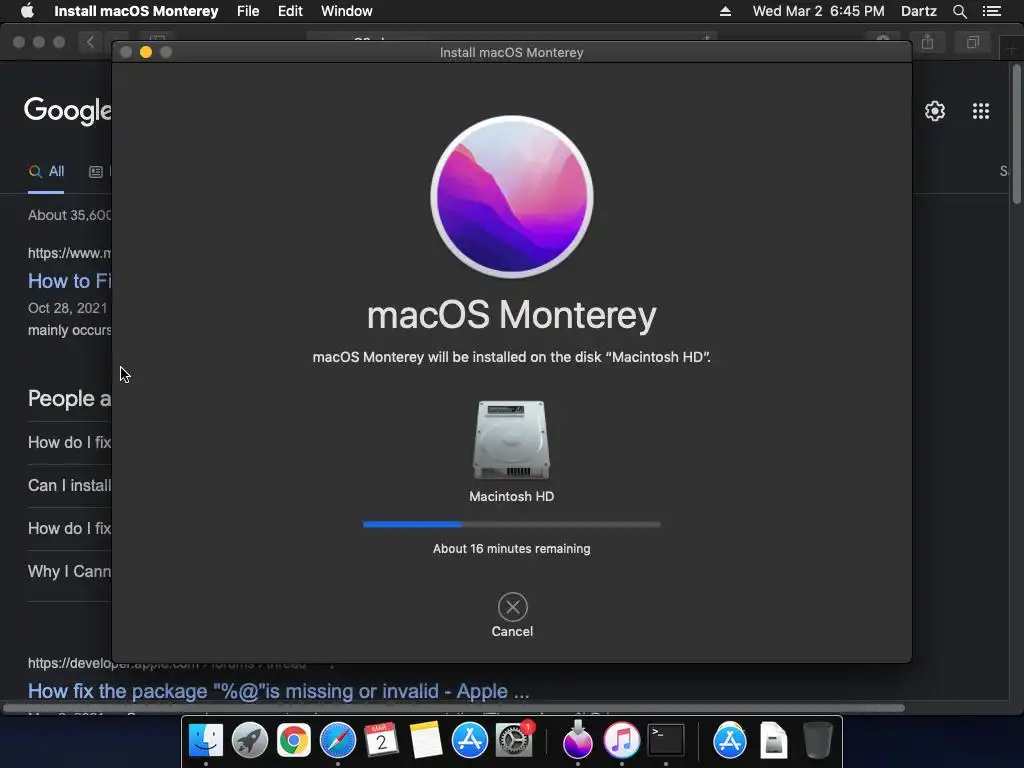Minimize the installer with yellow button
This screenshot has width=1024, height=768.
pos(146,52)
